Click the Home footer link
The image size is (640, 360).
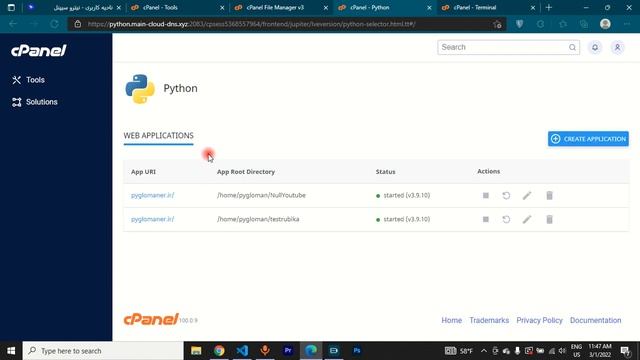click(x=451, y=320)
